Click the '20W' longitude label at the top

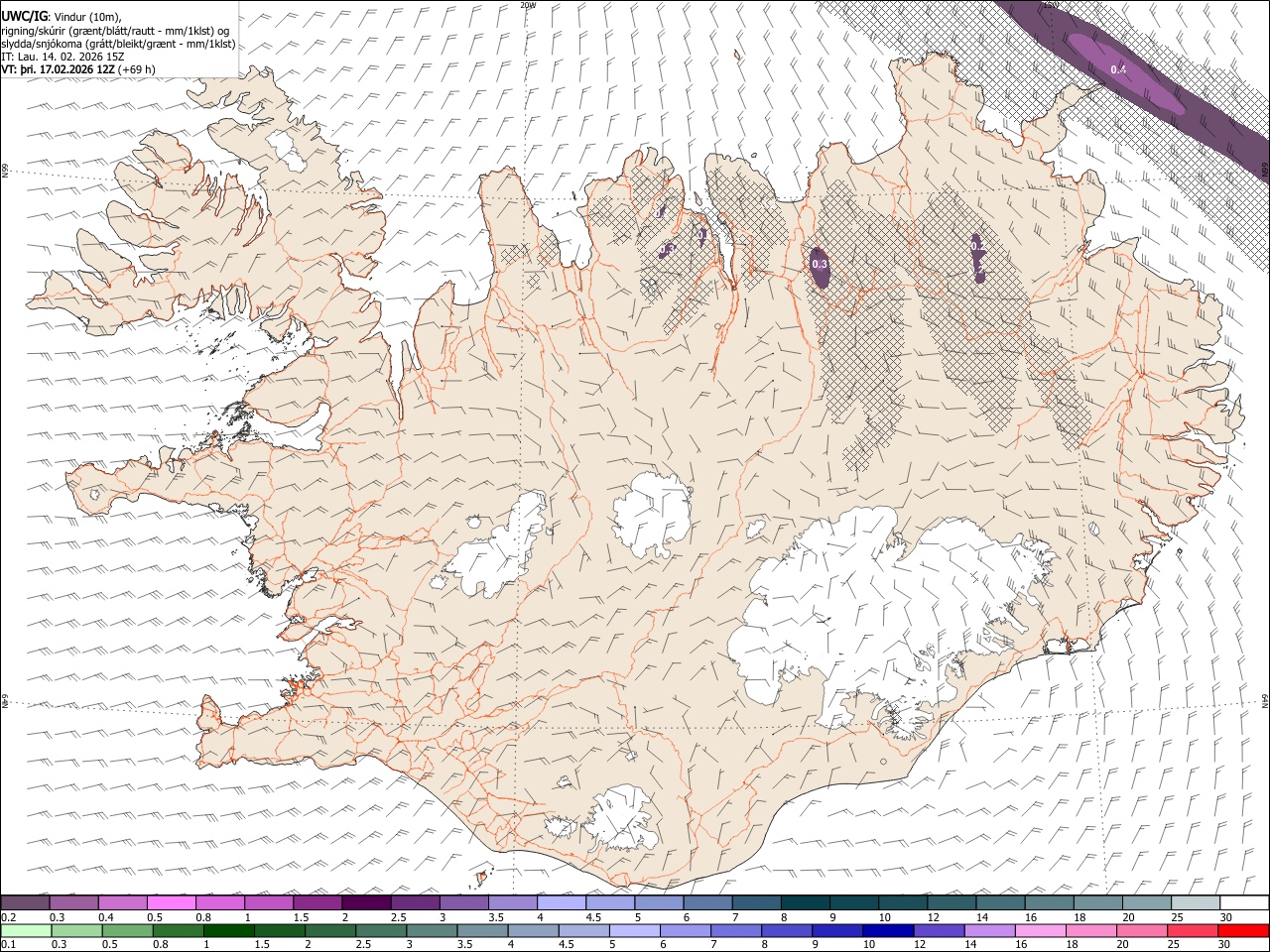tap(529, 5)
